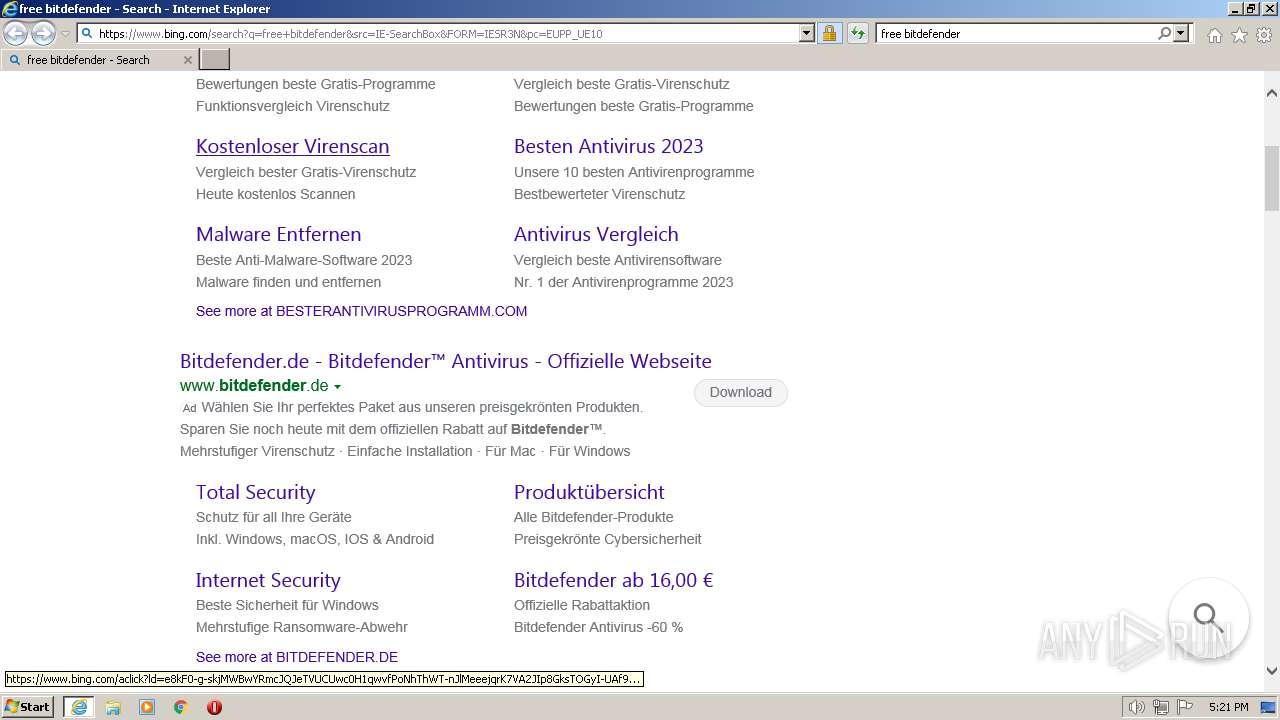
Task: Open a new blank tab
Action: coord(215,60)
